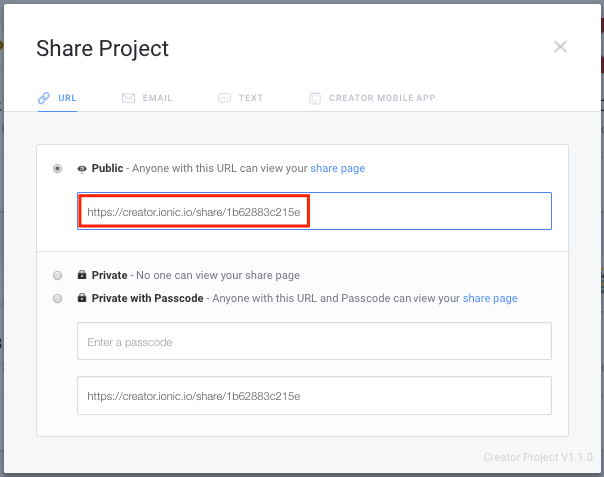
Task: Click the Creator app logo icon
Action: click(x=315, y=99)
